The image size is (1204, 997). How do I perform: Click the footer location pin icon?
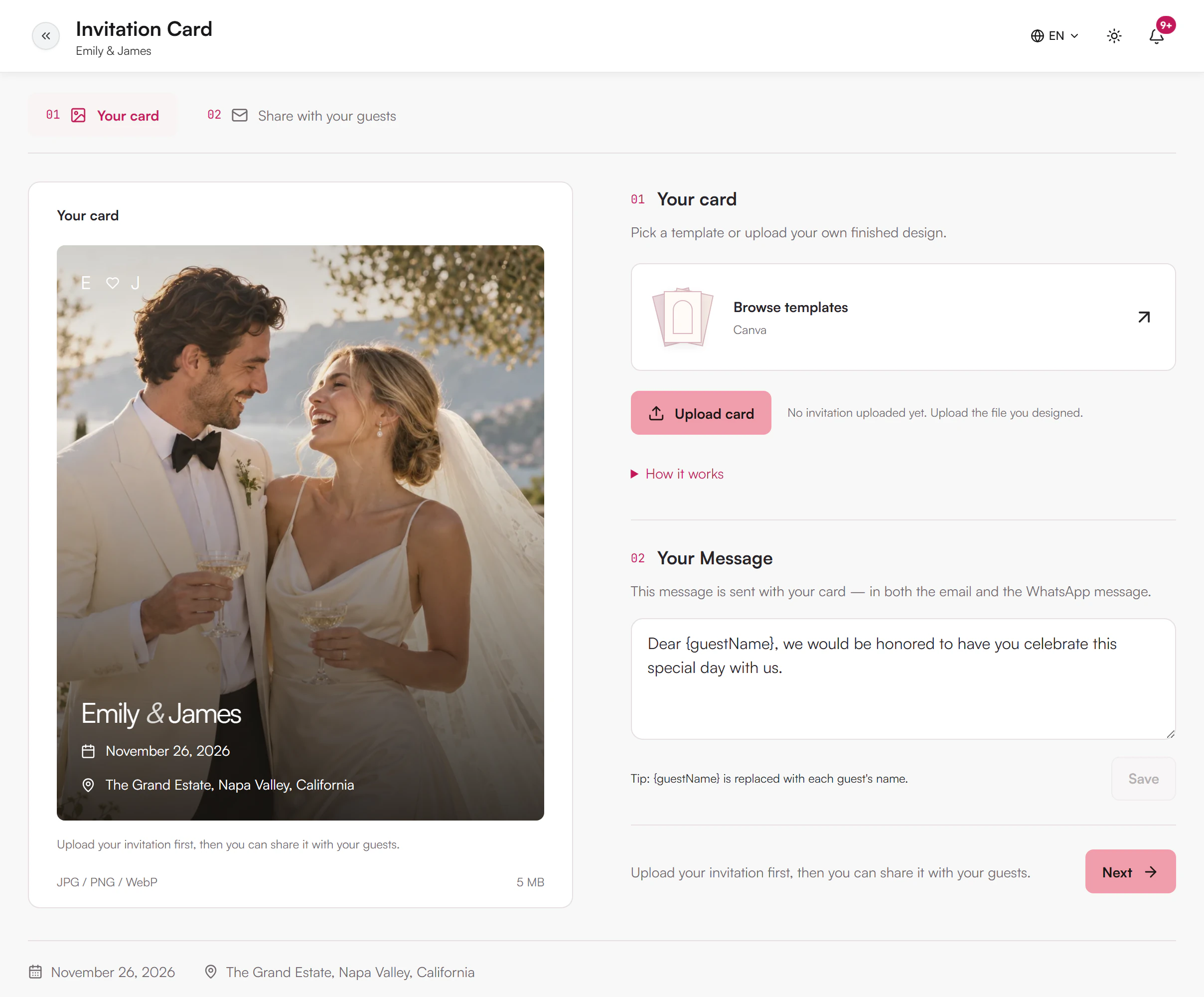[211, 972]
